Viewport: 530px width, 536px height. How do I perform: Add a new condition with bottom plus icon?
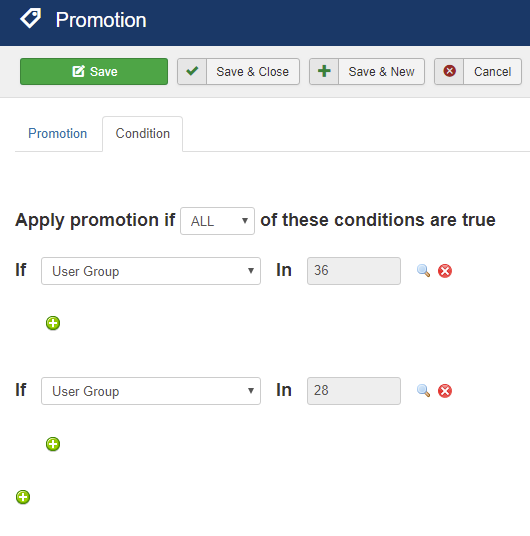23,497
